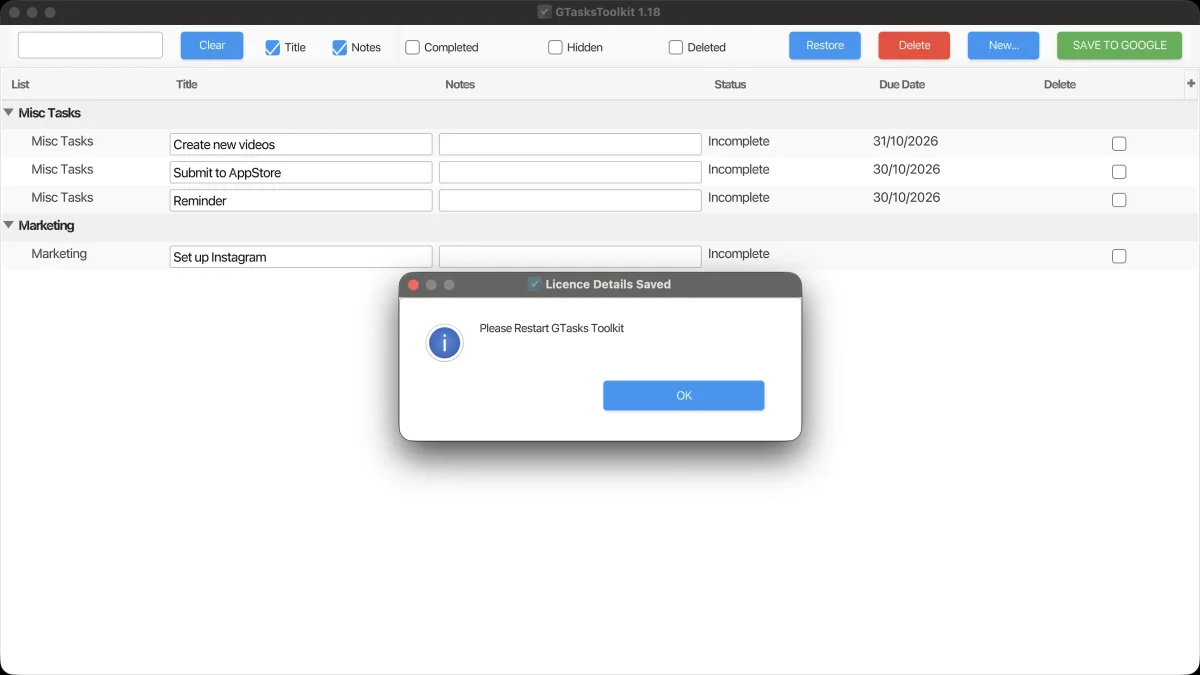Click the Reminder title field
This screenshot has height=675, width=1200.
(301, 200)
